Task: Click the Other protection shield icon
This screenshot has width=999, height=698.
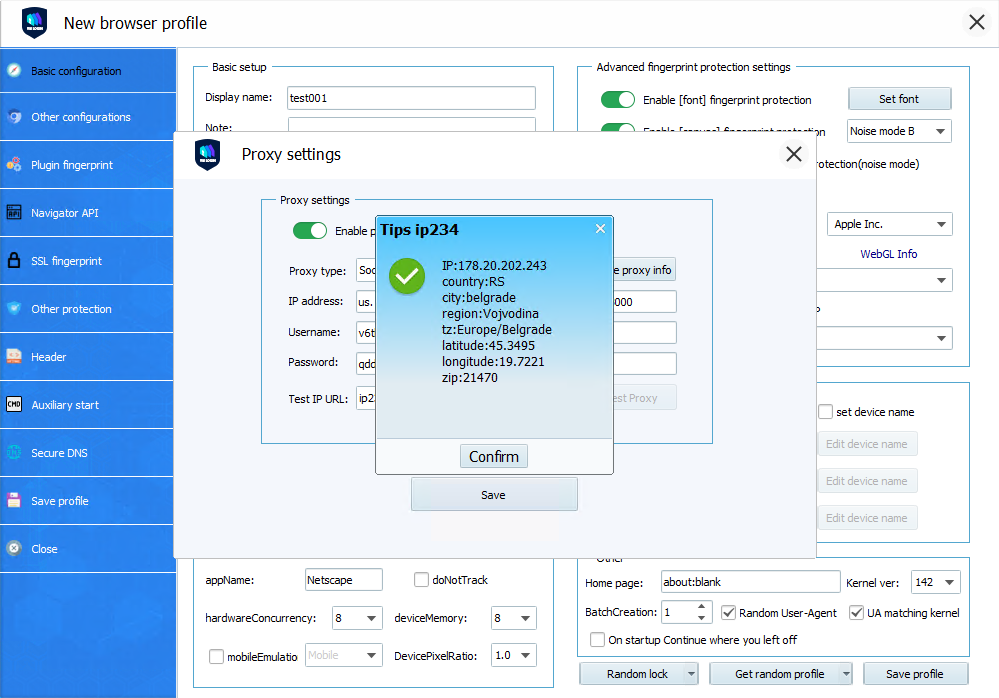Action: (x=14, y=309)
